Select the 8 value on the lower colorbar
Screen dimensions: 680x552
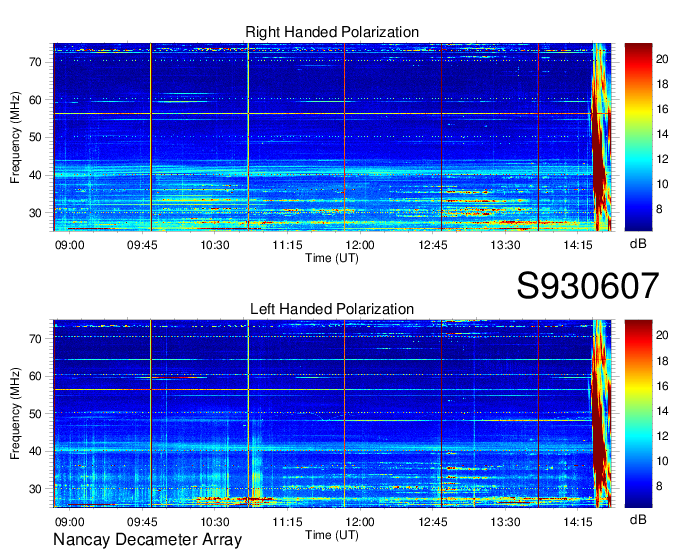tap(659, 486)
